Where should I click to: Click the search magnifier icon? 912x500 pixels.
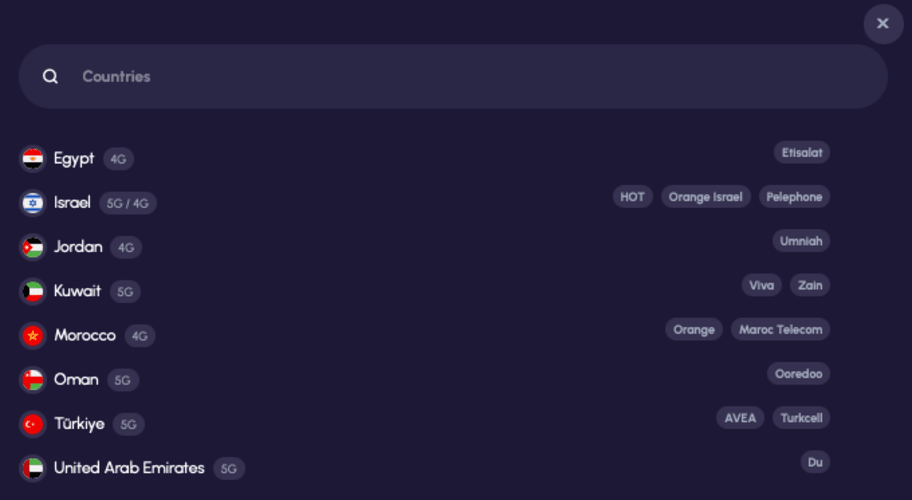[51, 76]
